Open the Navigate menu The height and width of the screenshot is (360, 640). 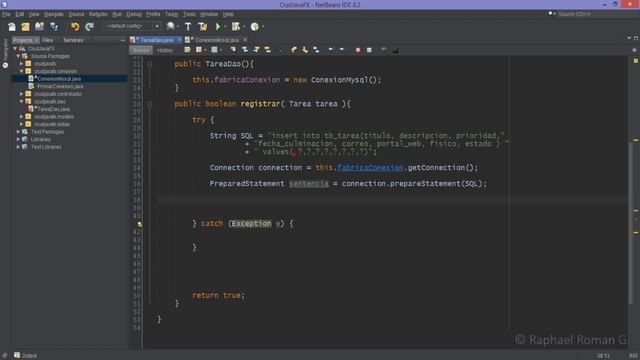pyautogui.click(x=53, y=14)
